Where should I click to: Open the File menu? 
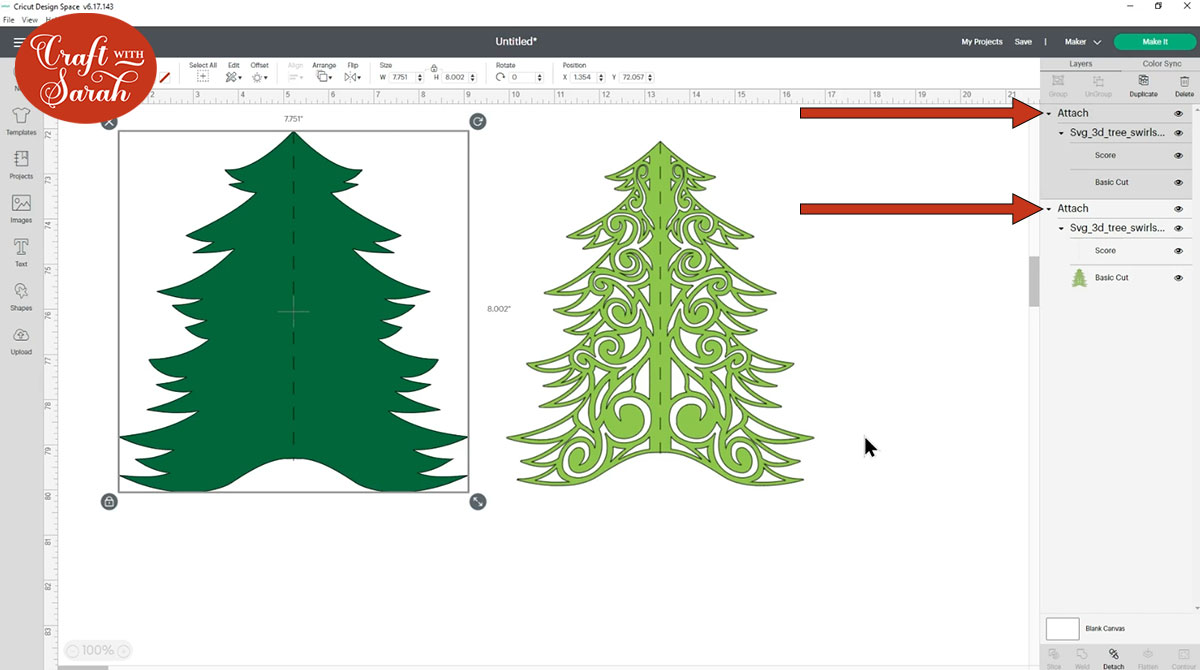click(8, 20)
